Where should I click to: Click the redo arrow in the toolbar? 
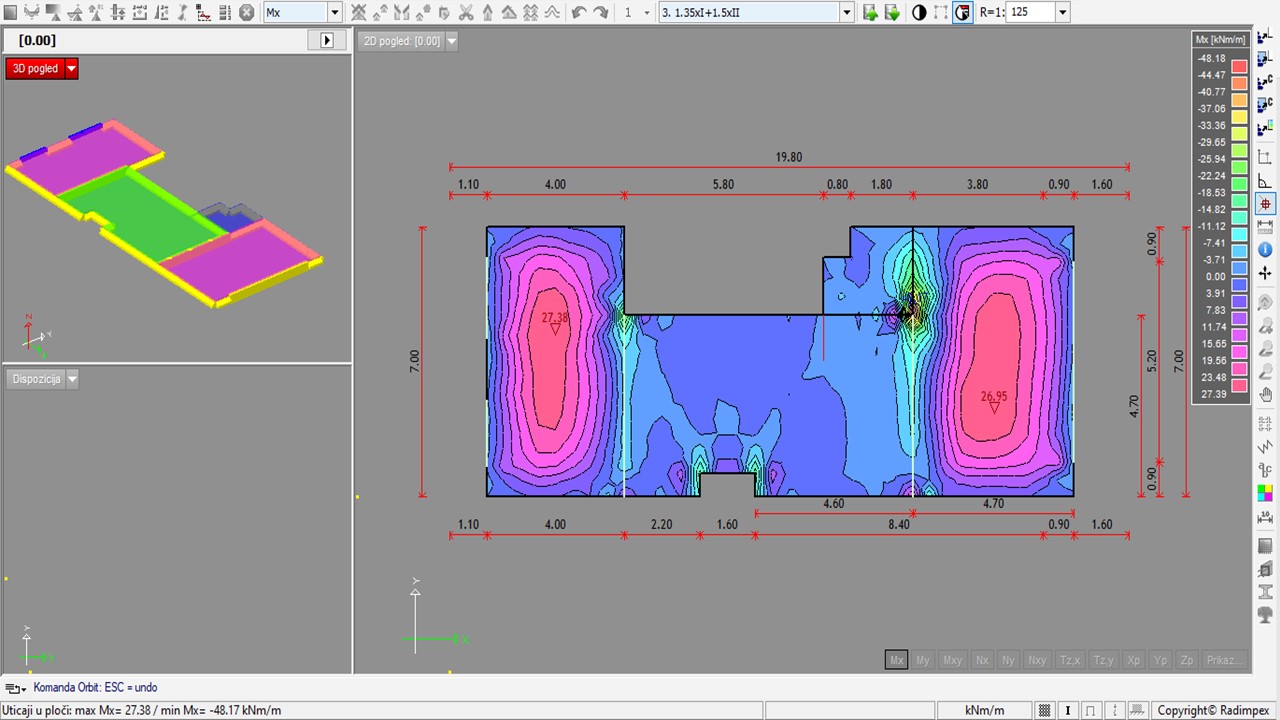pos(601,13)
